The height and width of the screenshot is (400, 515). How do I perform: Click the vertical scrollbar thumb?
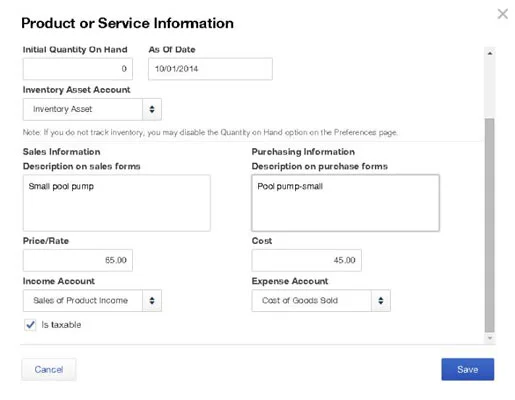(490, 225)
